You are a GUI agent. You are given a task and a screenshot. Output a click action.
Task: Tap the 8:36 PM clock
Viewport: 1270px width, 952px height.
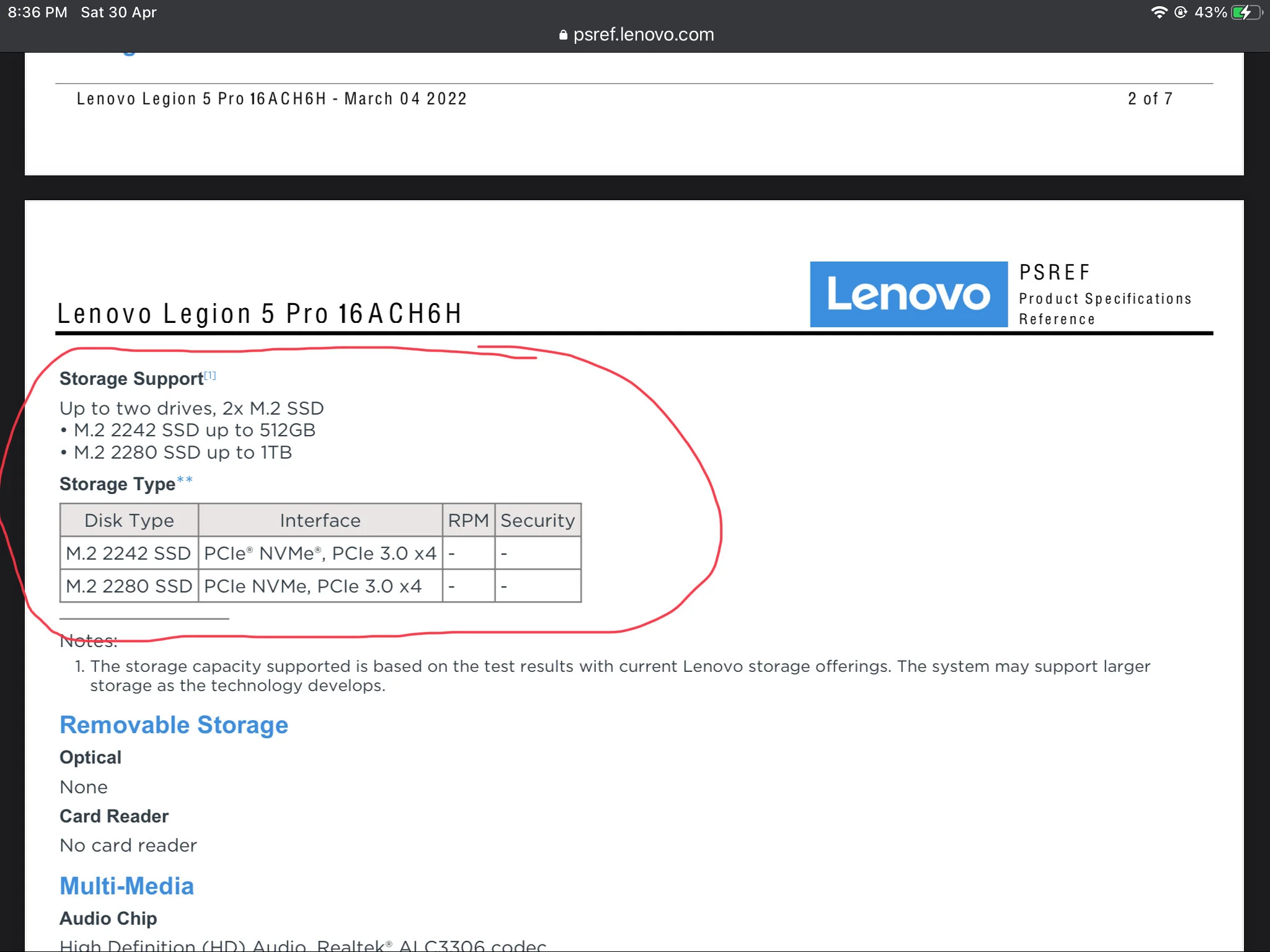(37, 12)
